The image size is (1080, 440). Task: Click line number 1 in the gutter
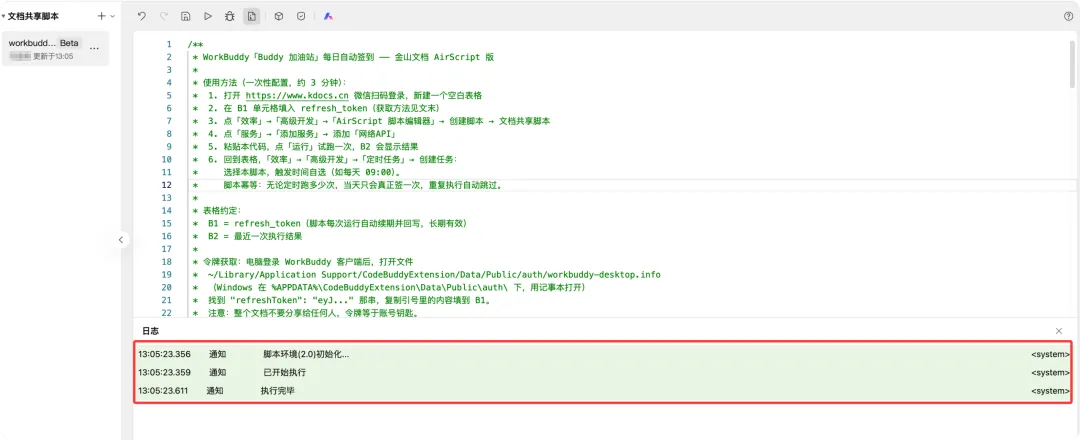(x=169, y=44)
